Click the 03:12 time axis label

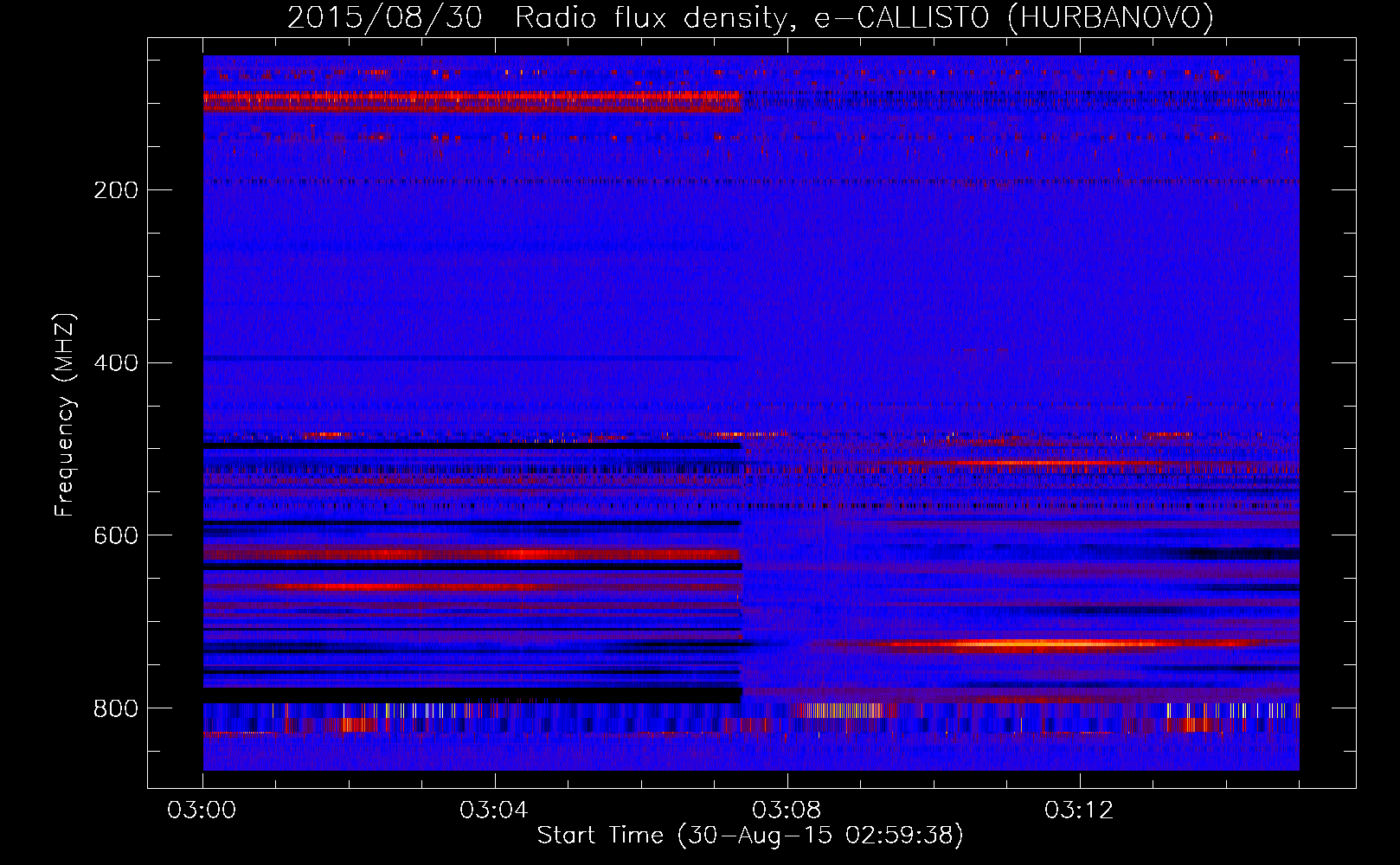pos(1079,811)
